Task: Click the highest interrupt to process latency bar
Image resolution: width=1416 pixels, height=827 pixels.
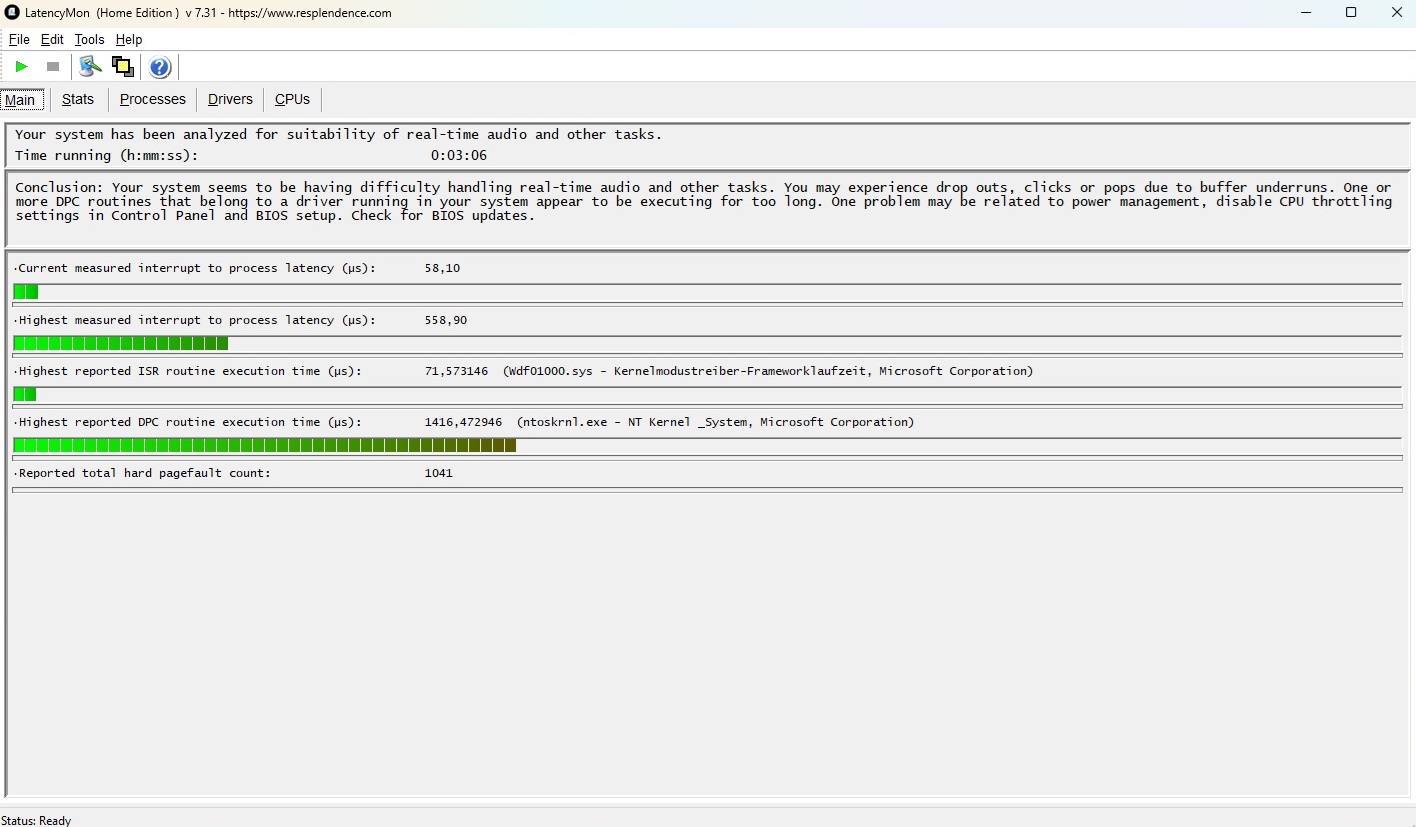Action: [x=708, y=344]
